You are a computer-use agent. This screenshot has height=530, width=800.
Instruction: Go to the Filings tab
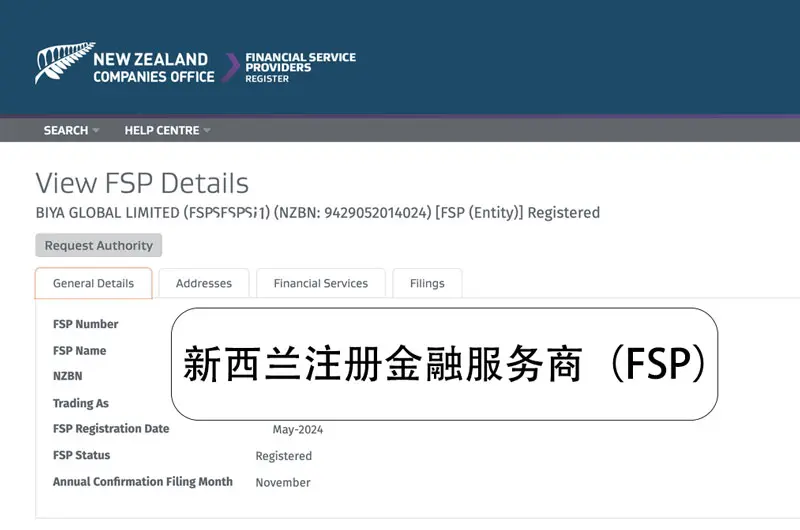[427, 283]
